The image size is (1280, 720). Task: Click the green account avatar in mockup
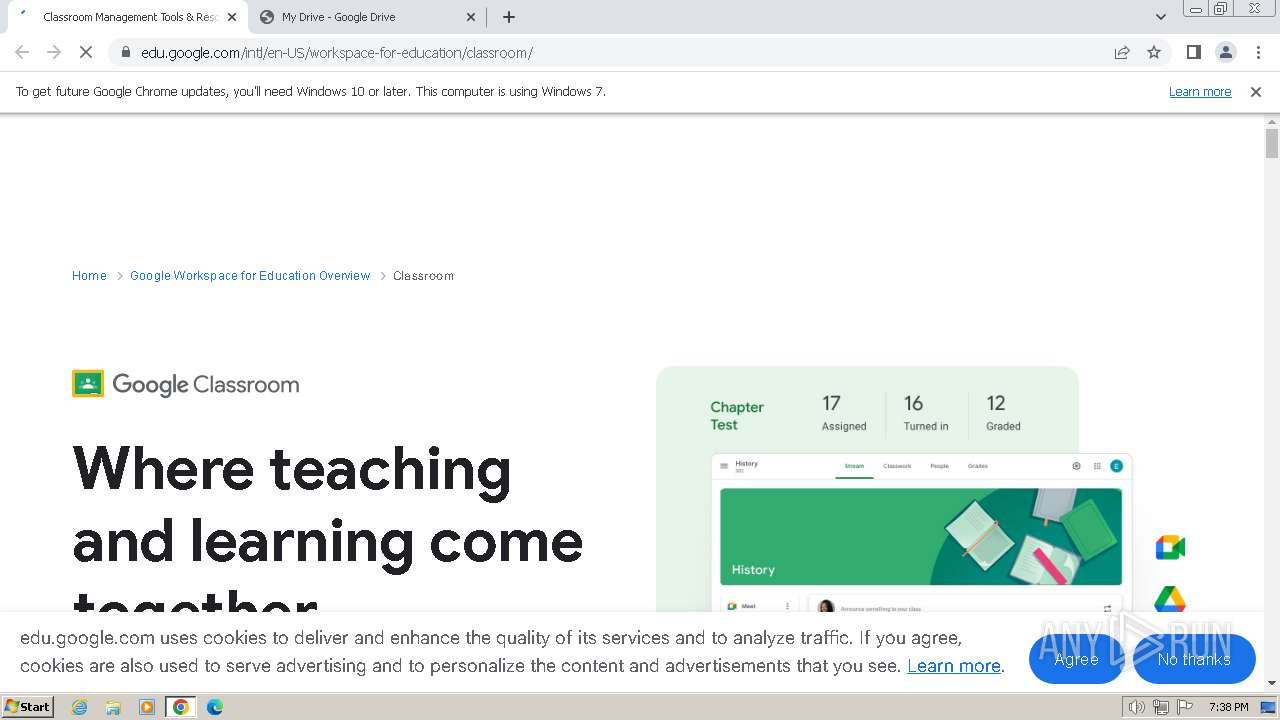[1116, 466]
